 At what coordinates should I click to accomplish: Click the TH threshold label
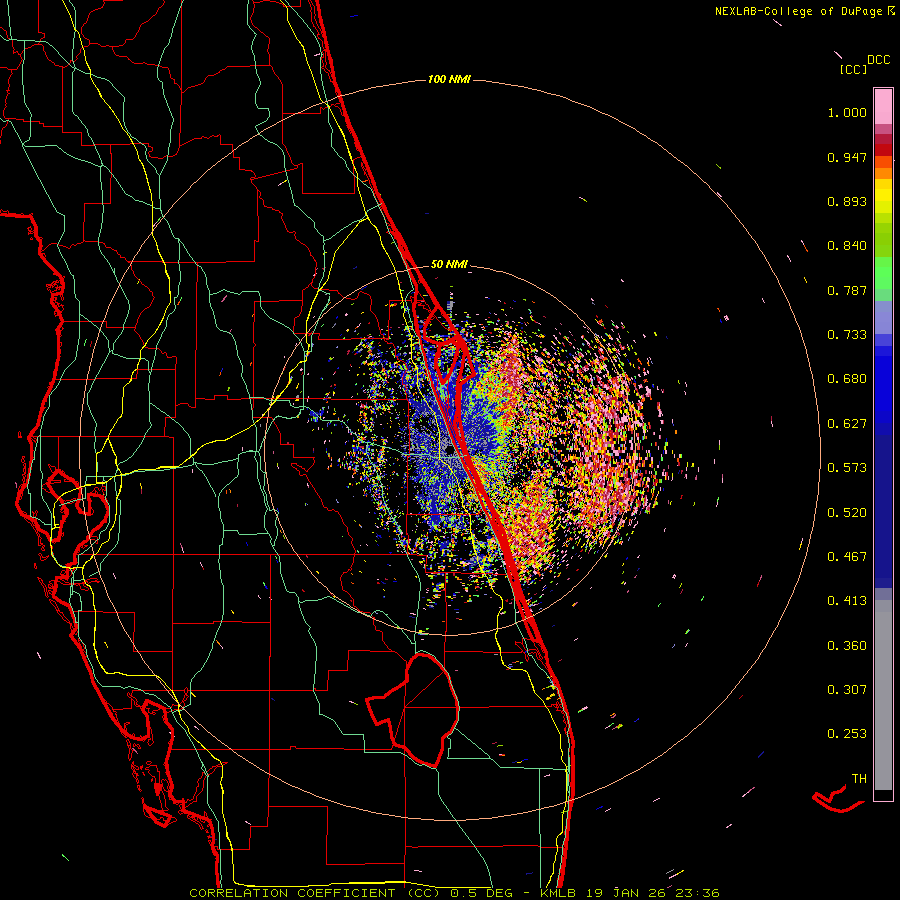click(x=859, y=779)
